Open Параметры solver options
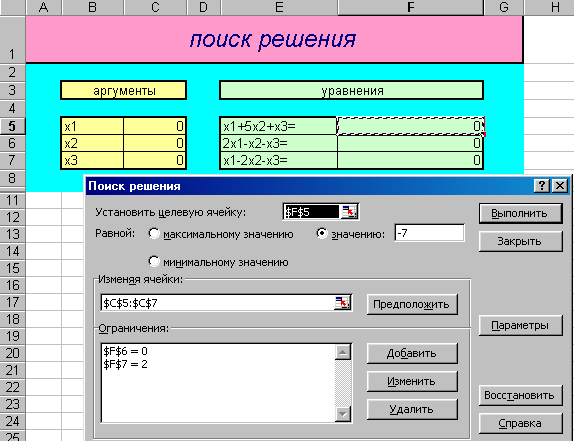Image resolution: width=574 pixels, height=441 pixels. click(521, 325)
